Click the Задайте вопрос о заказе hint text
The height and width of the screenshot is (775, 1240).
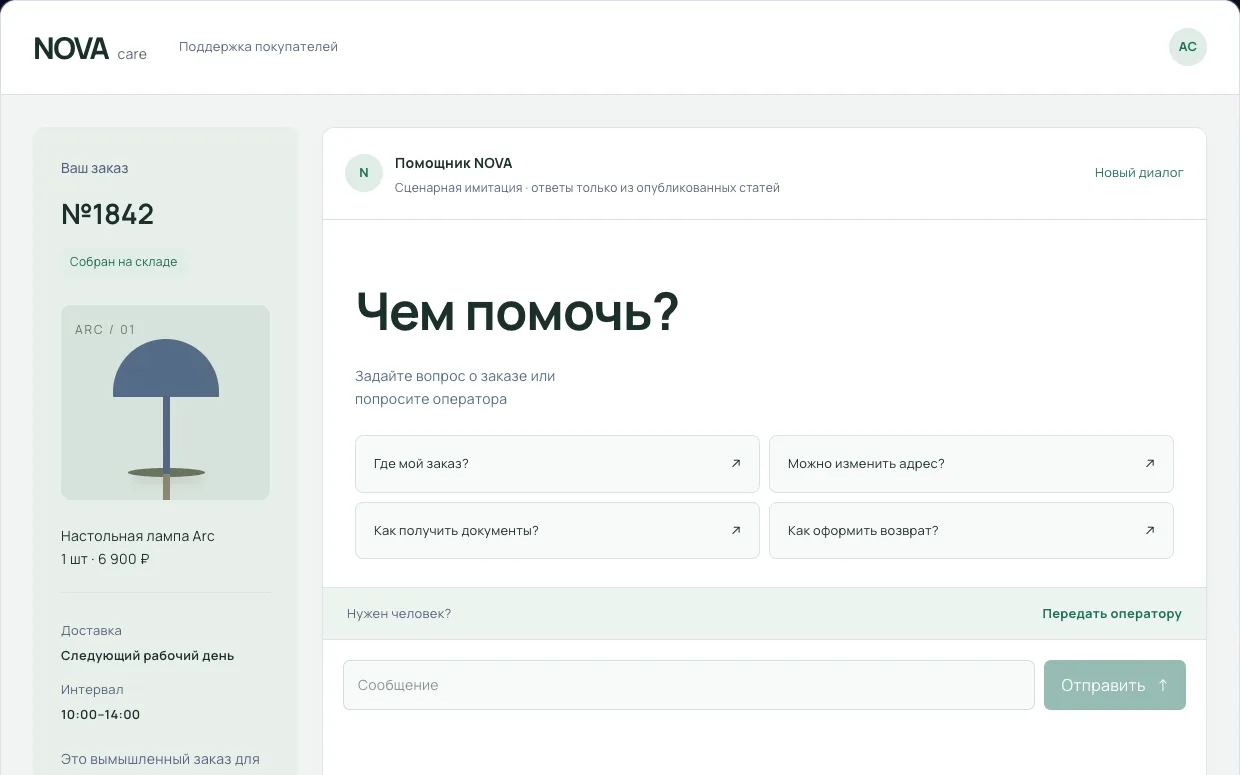click(x=455, y=388)
